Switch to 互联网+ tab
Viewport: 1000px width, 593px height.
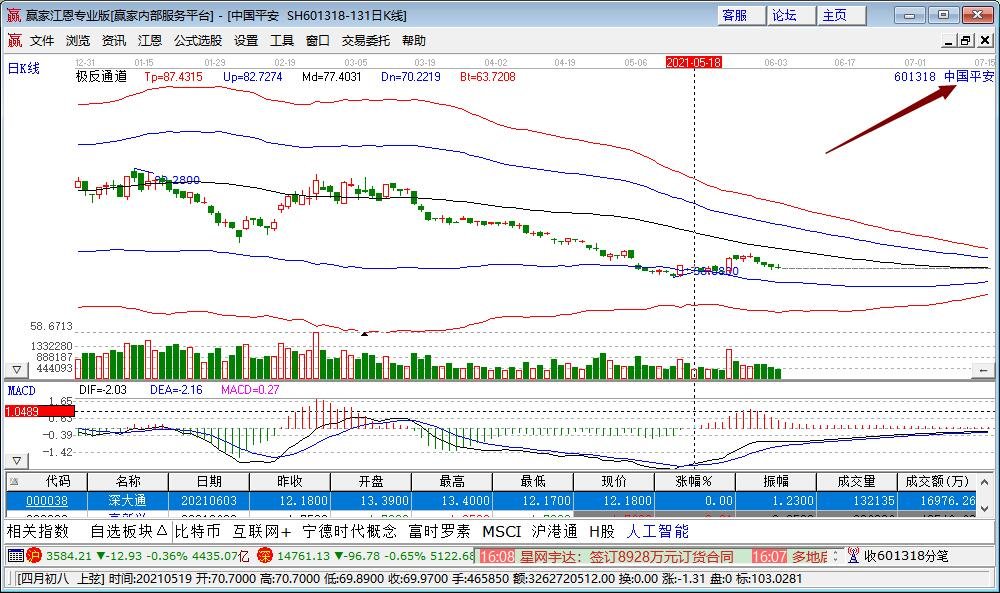tap(261, 531)
